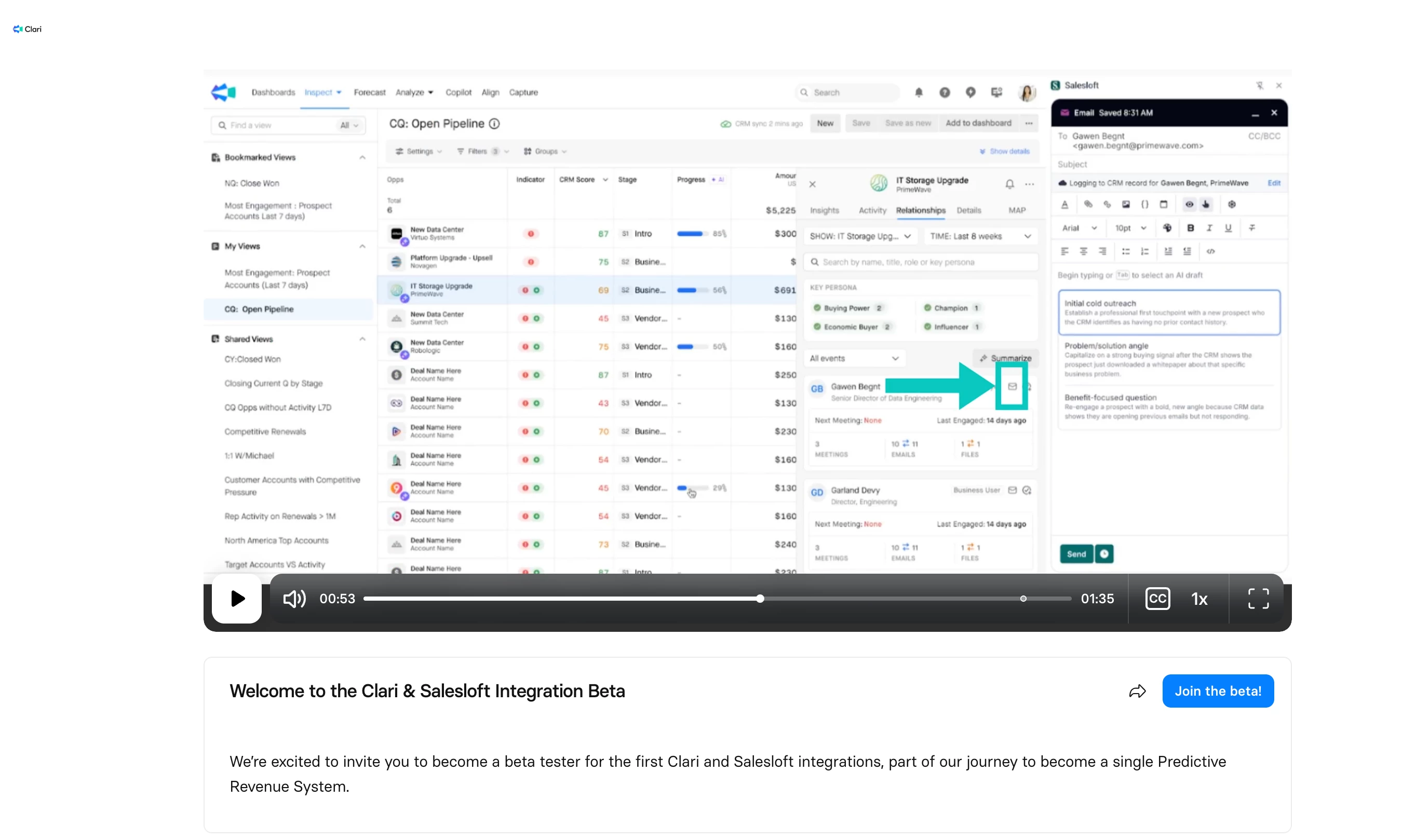Open the 1x playback speed menu
1402x840 pixels.
[x=1199, y=599]
